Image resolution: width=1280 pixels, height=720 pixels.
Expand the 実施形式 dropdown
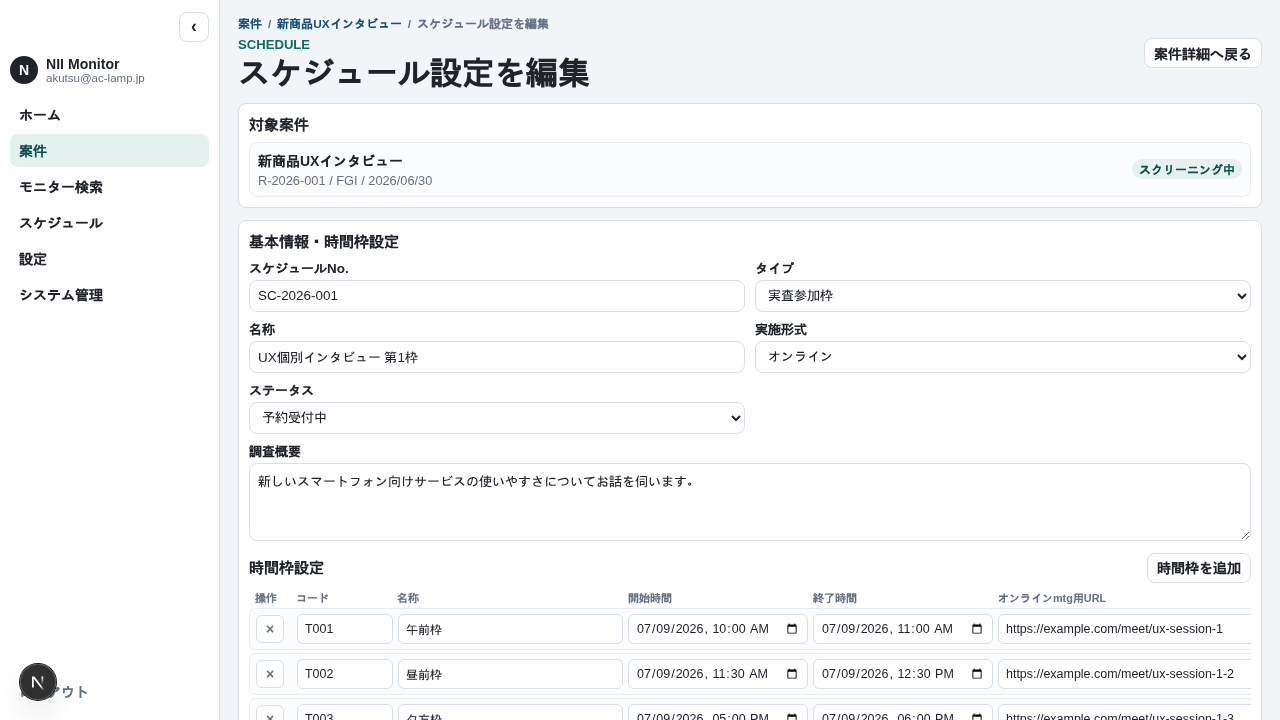click(x=1003, y=357)
